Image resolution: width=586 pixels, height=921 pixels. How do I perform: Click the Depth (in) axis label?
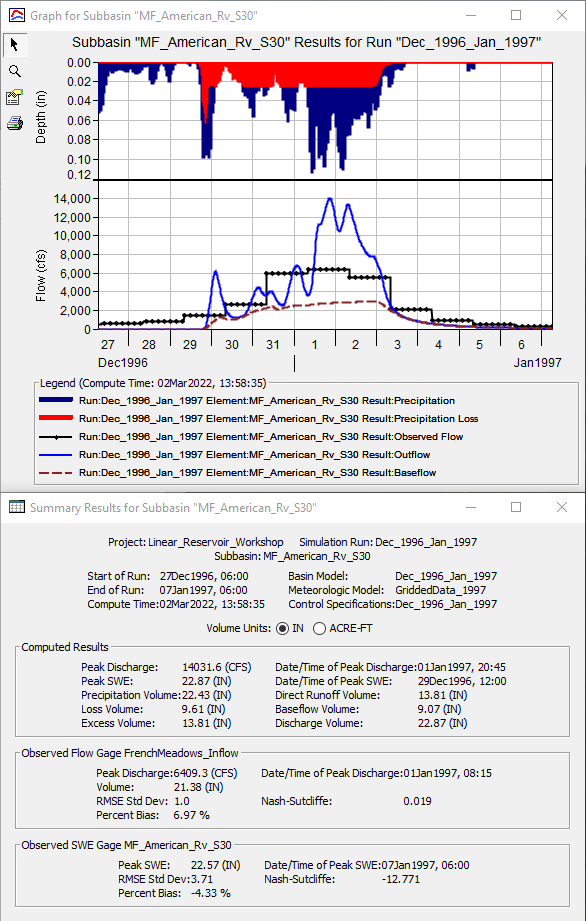pos(41,117)
